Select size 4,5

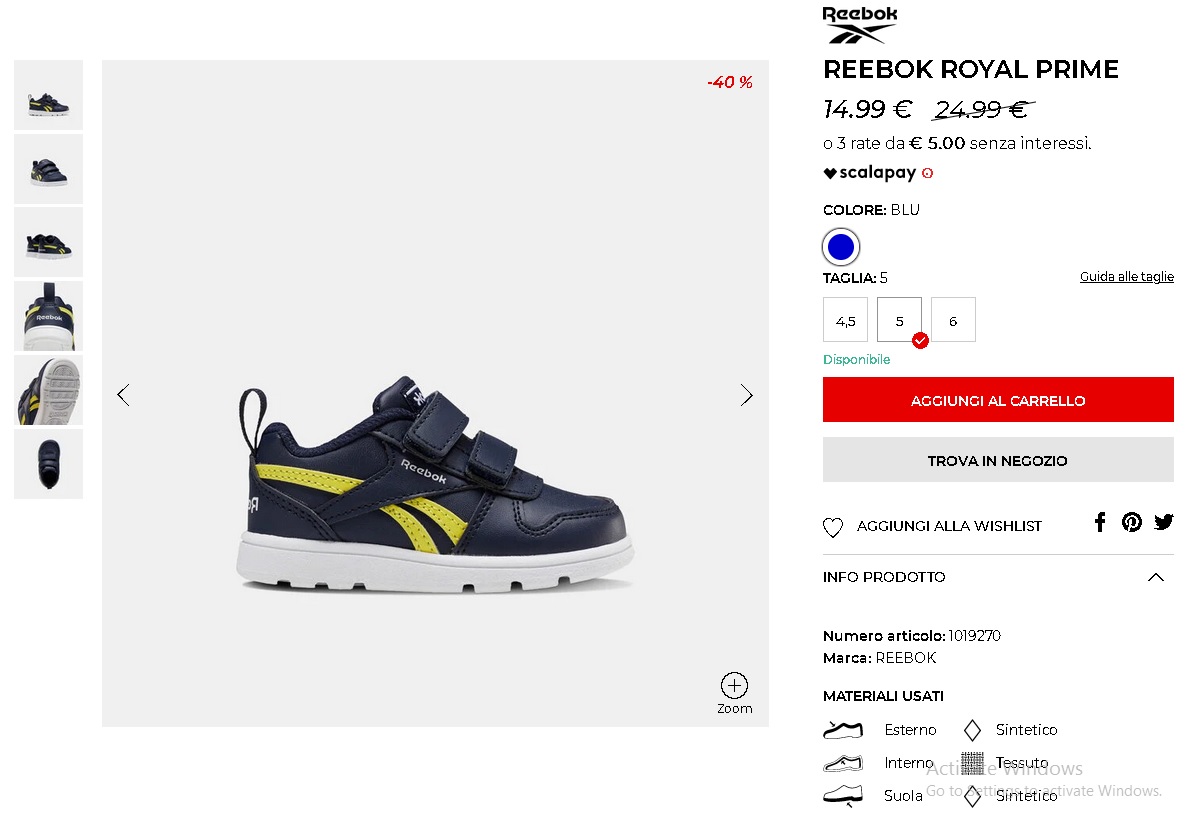[x=845, y=320]
